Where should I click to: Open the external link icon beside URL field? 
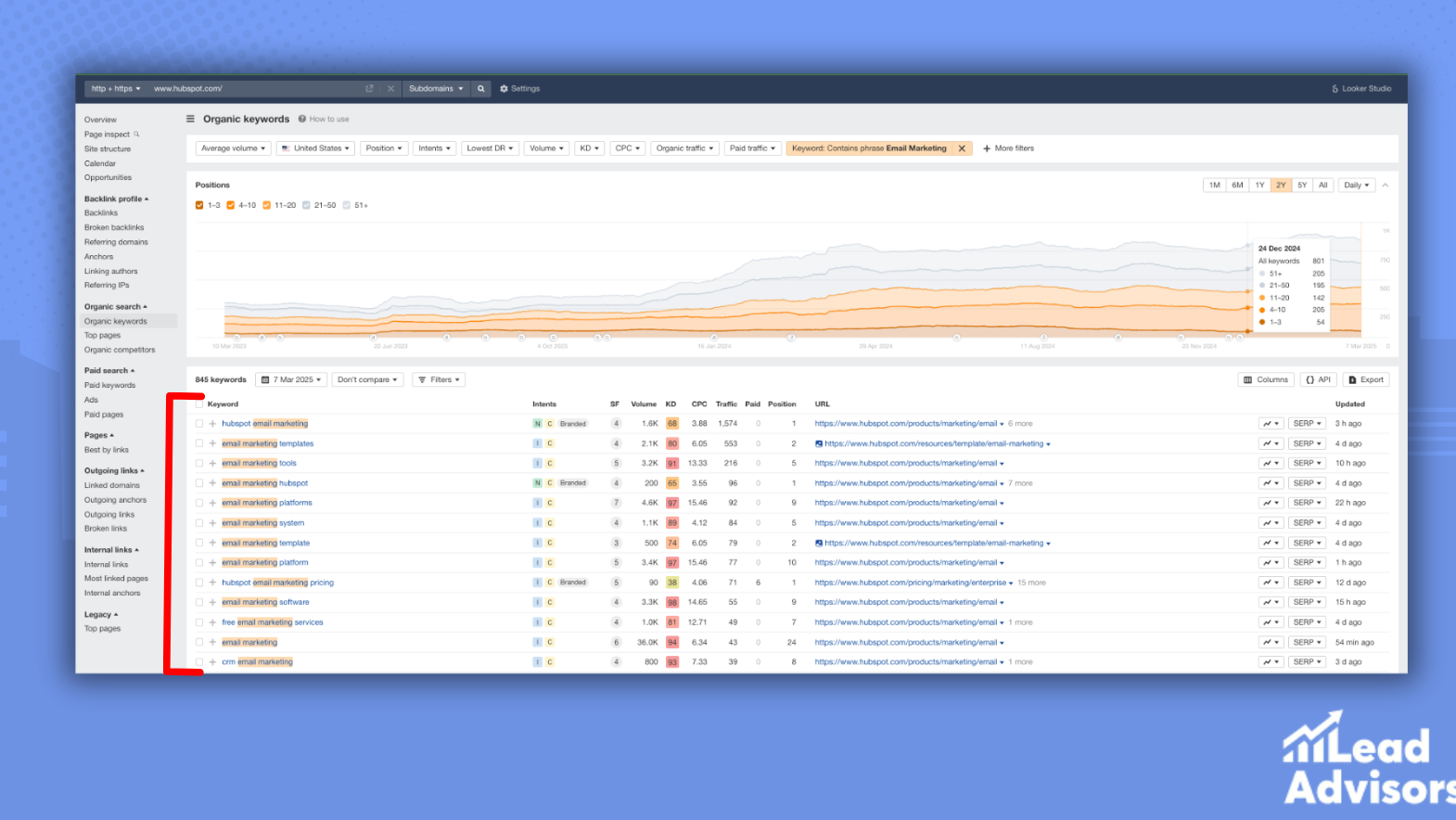tap(369, 89)
